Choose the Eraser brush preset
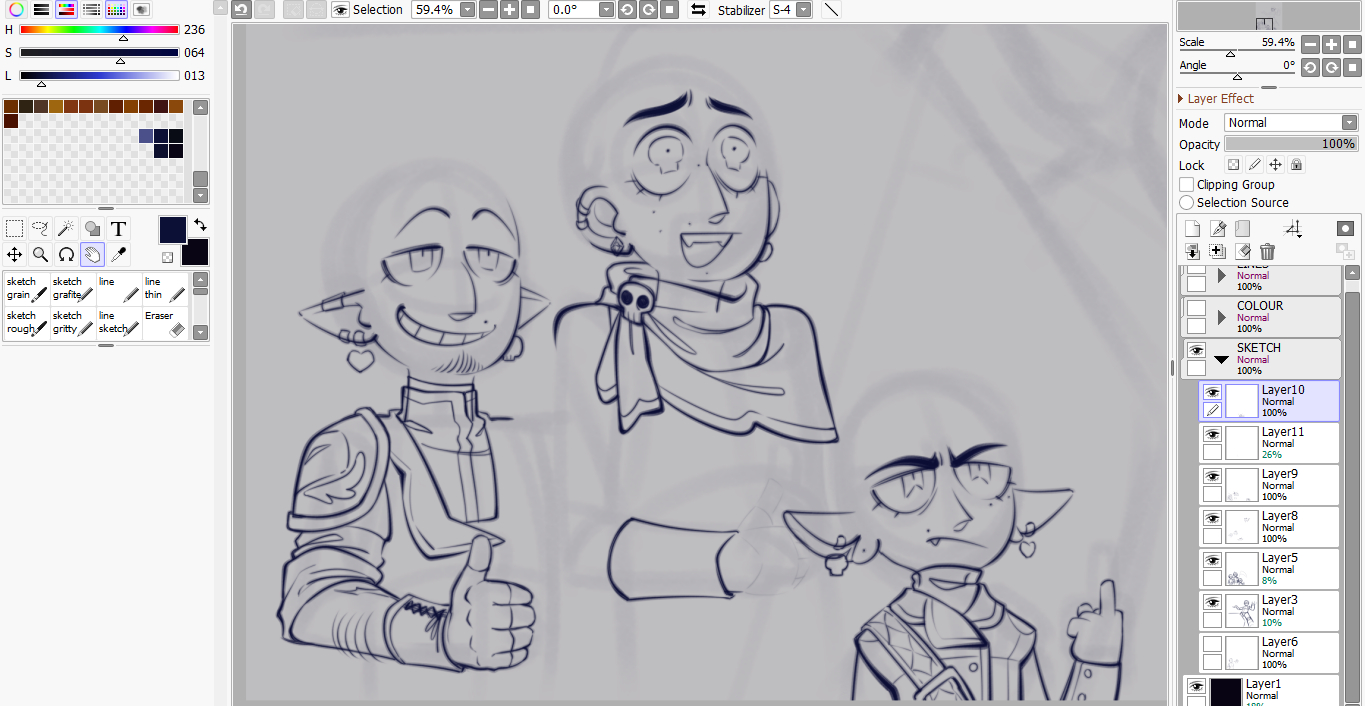 click(165, 322)
